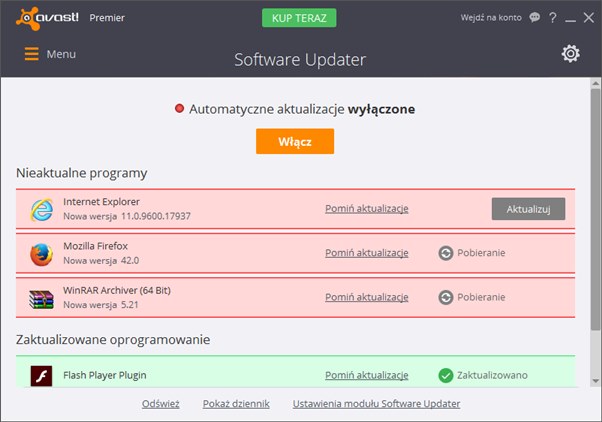
Task: Open the hamburger Menu icon
Action: click(x=31, y=54)
